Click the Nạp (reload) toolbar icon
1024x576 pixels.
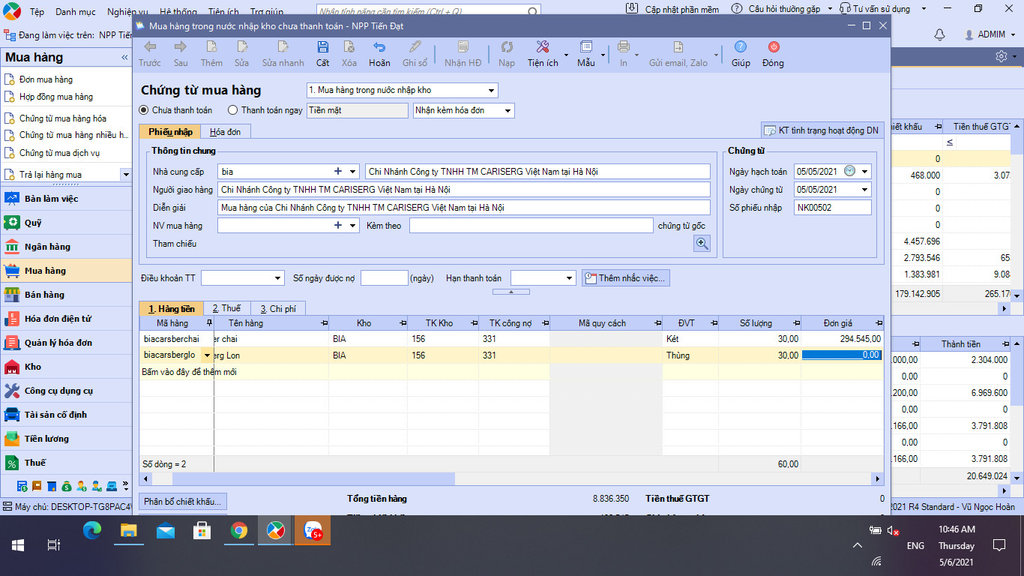click(x=506, y=47)
